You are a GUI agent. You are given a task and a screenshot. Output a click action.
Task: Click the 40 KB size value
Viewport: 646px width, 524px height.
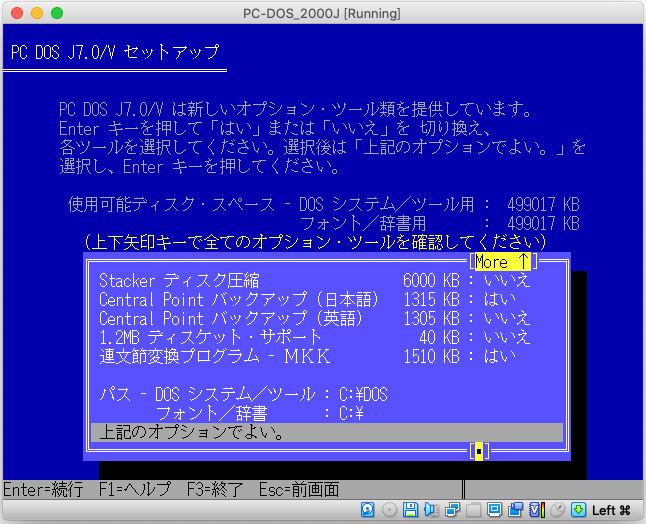439,337
